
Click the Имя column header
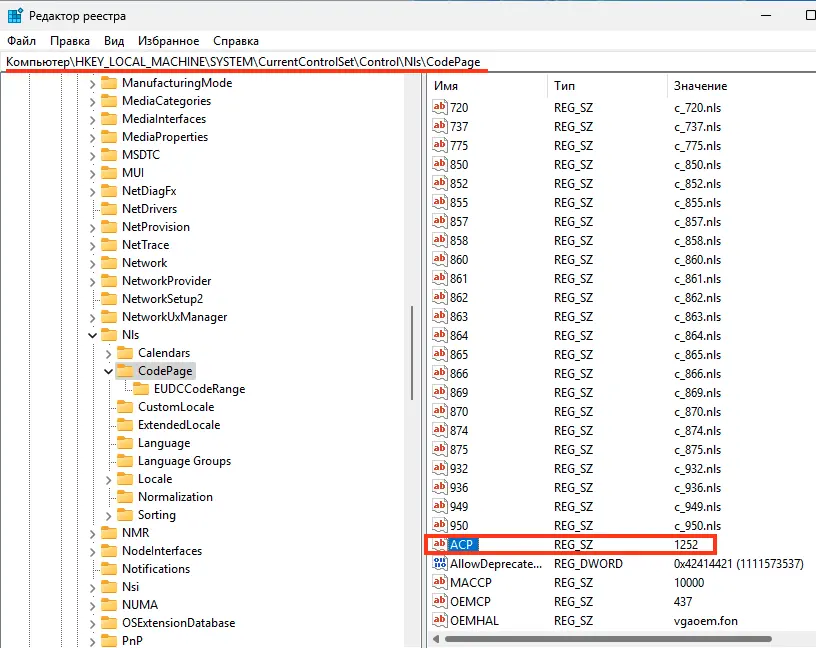point(488,86)
